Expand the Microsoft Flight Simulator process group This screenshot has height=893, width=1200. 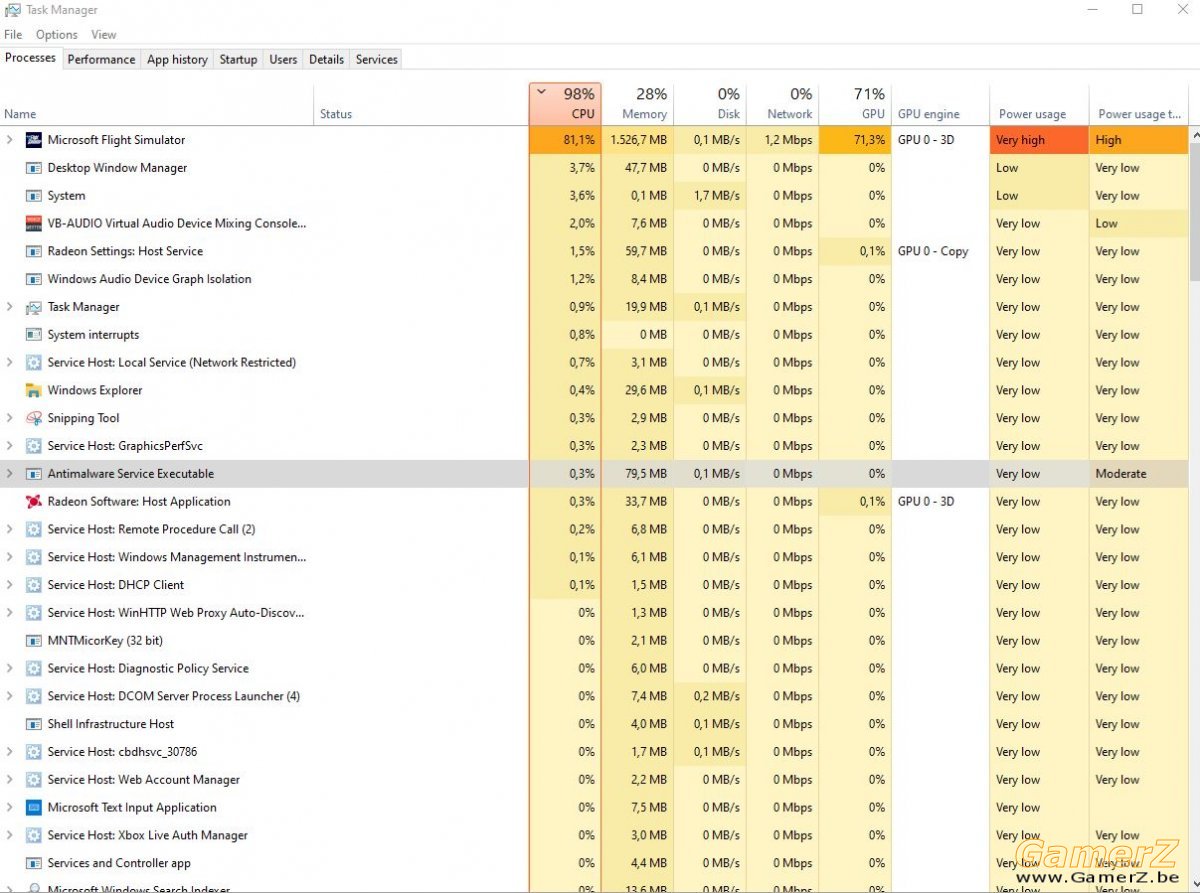pos(9,140)
